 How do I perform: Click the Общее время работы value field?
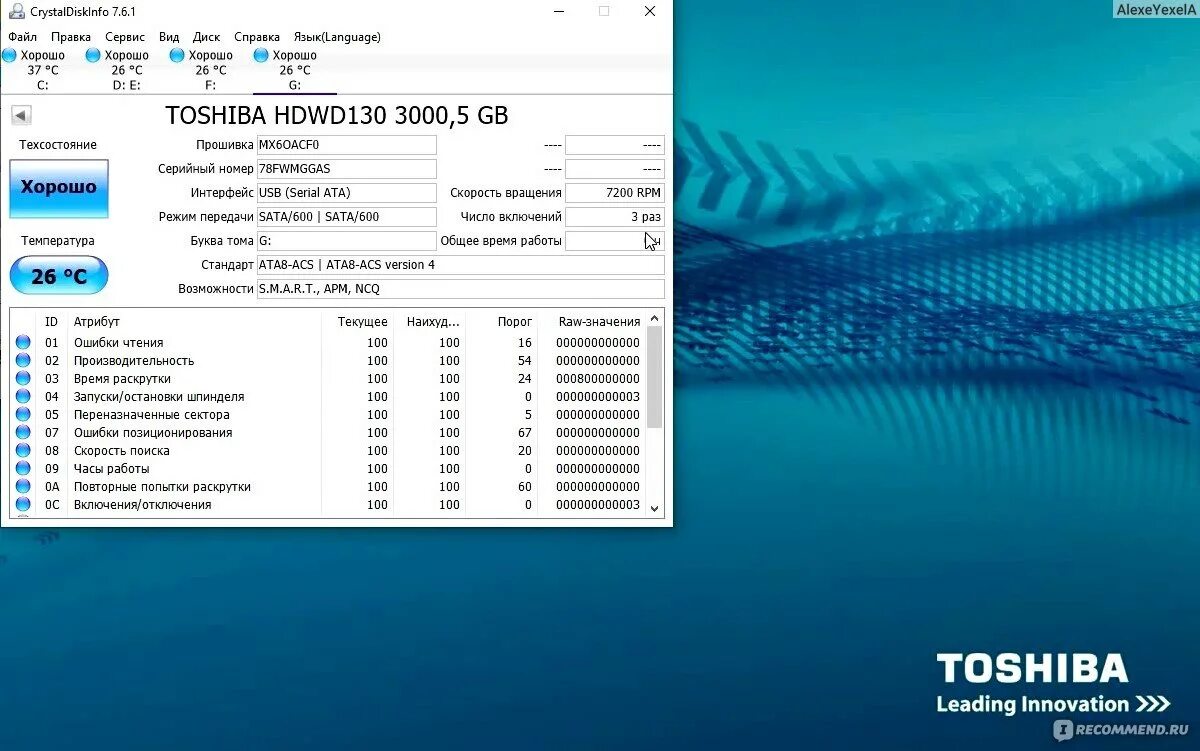[614, 241]
